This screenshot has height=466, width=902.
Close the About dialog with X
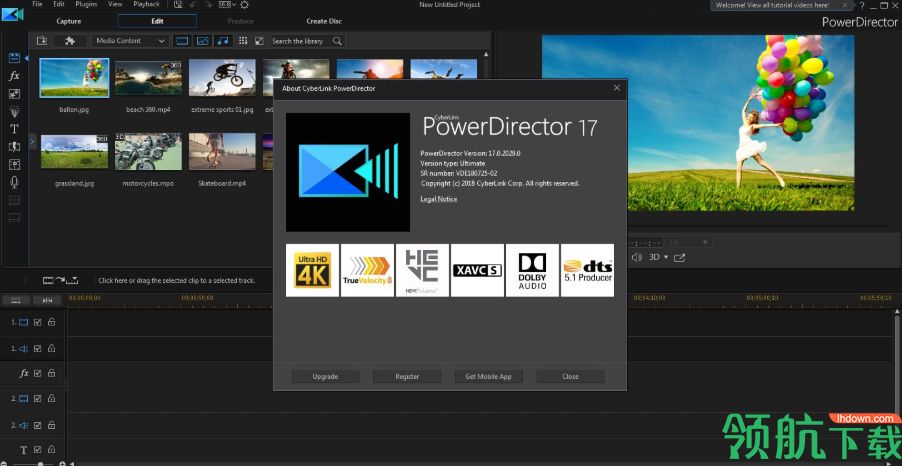[617, 88]
